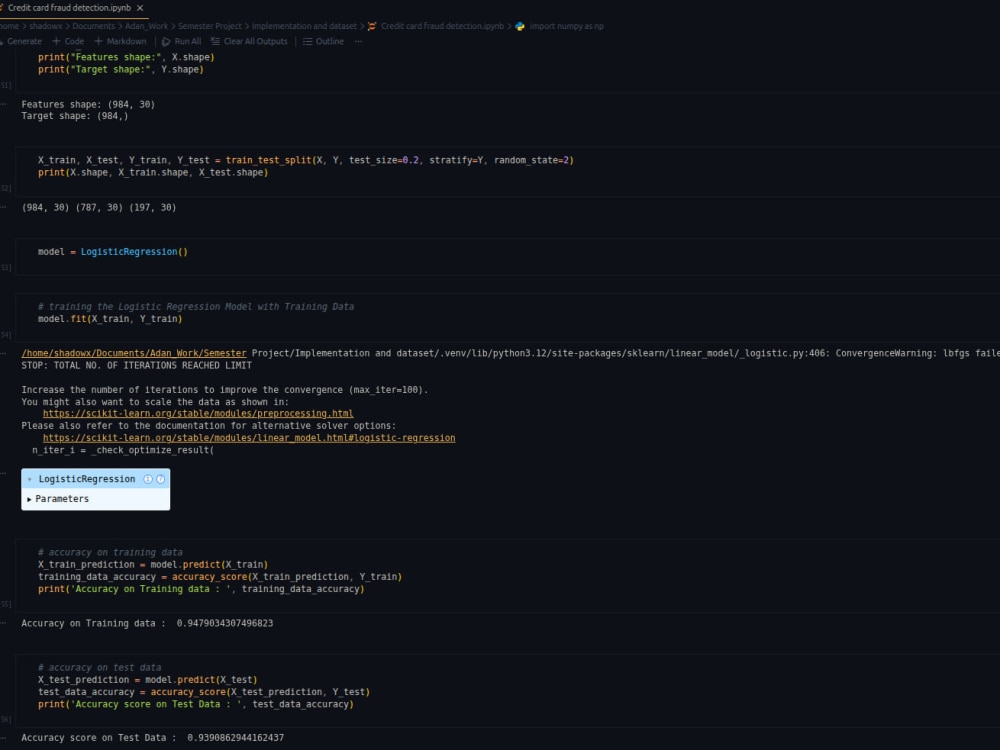
Task: Click the shadowx breadcrumb segment
Action: (x=46, y=26)
